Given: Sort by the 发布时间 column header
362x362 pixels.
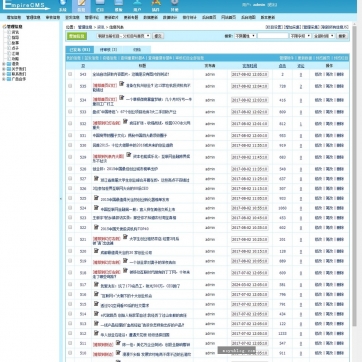Looking at the screenshot, I should [x=249, y=66].
